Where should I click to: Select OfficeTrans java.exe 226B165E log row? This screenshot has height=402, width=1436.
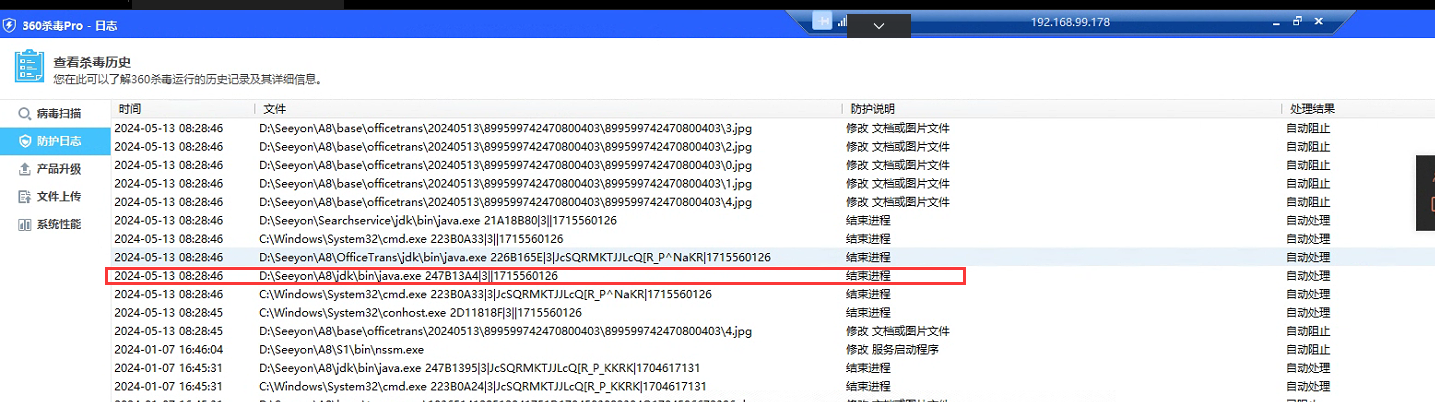773,257
